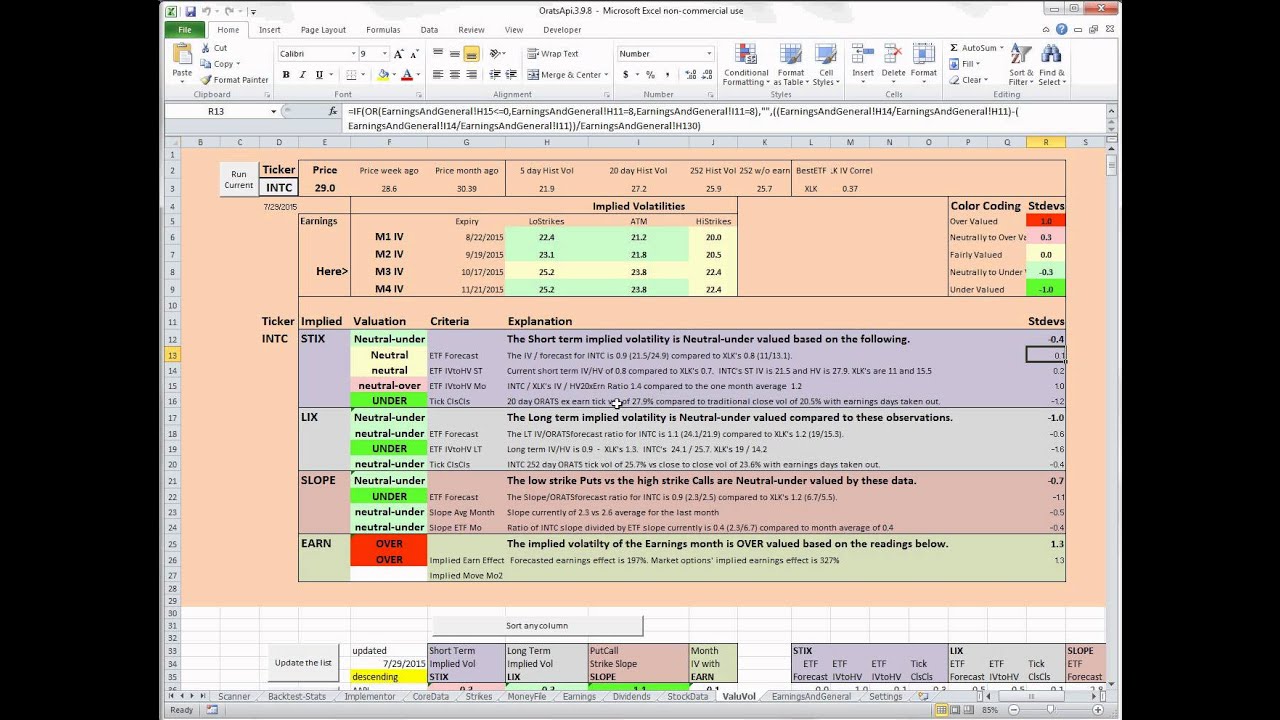The image size is (1280, 720).
Task: Toggle italic formatting
Action: click(x=302, y=75)
